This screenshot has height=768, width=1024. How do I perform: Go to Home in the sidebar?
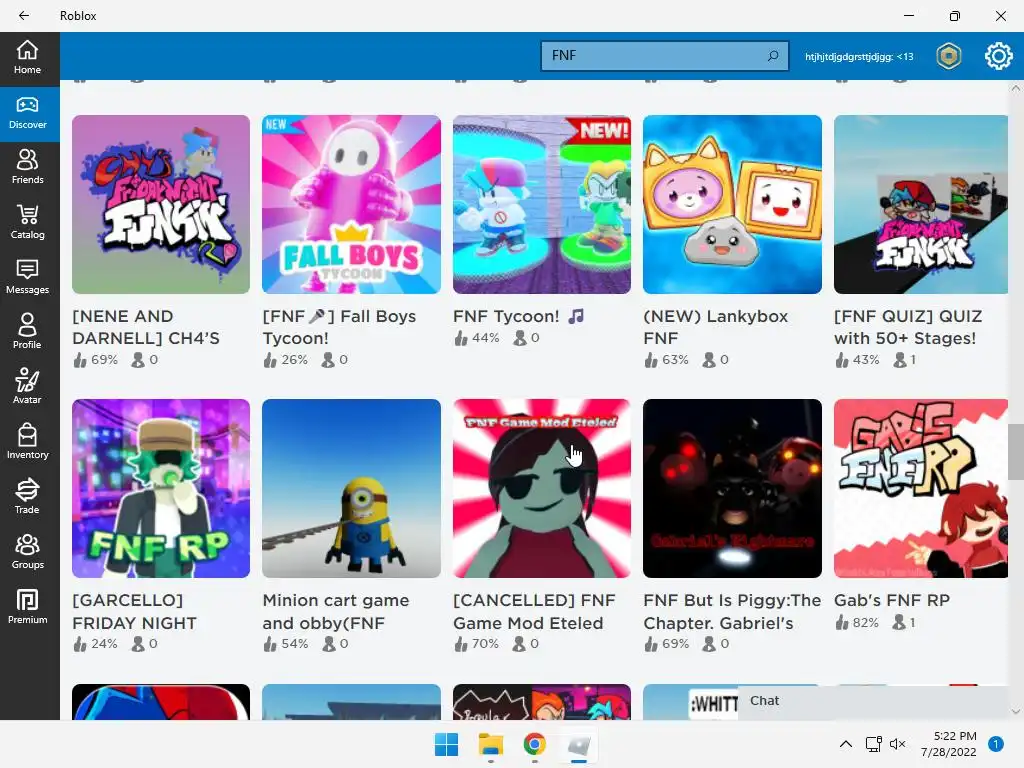27,57
